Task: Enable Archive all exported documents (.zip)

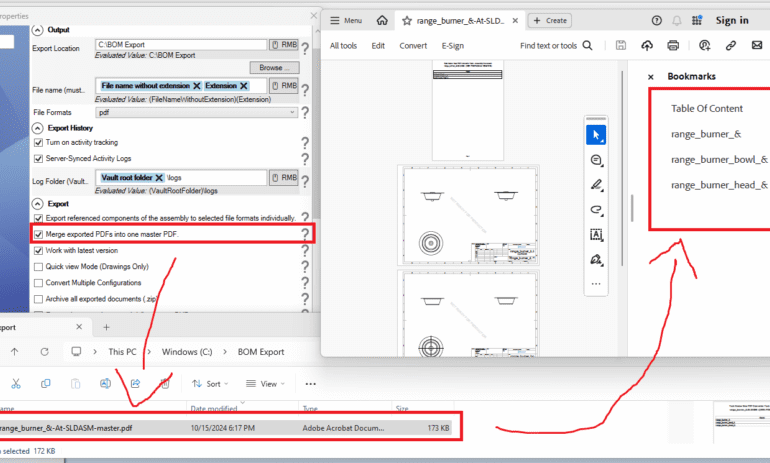Action: (x=38, y=299)
